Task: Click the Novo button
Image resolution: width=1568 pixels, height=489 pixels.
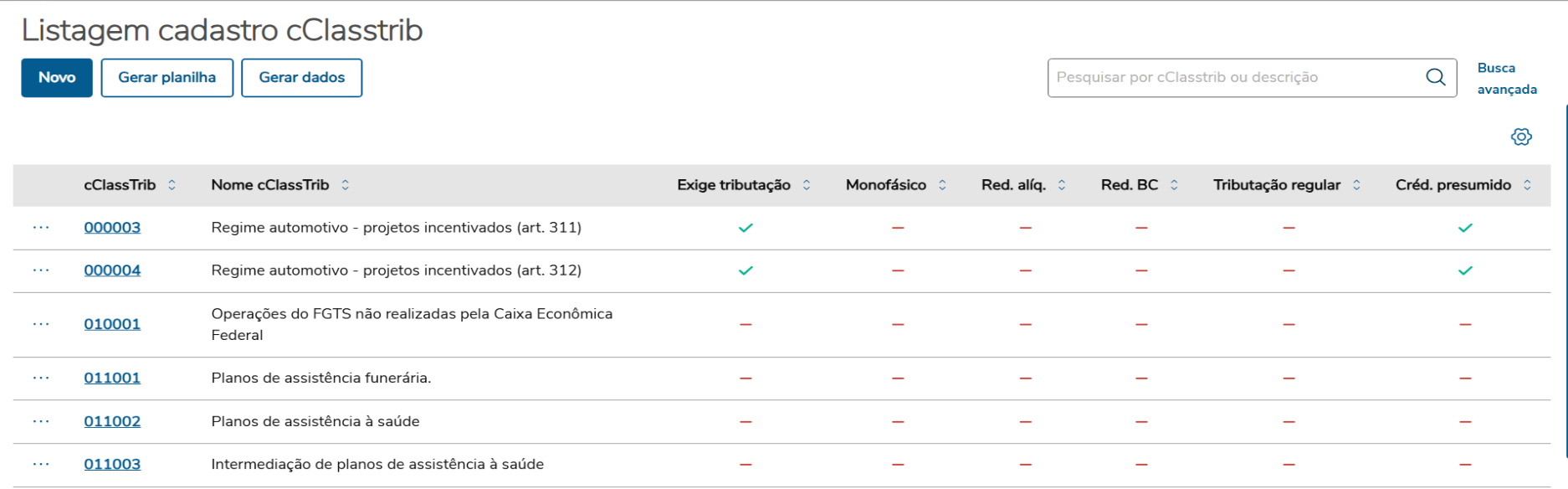Action: (56, 78)
